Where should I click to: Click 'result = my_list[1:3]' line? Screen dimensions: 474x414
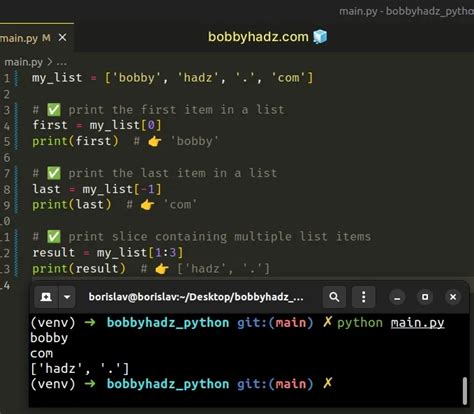click(108, 253)
